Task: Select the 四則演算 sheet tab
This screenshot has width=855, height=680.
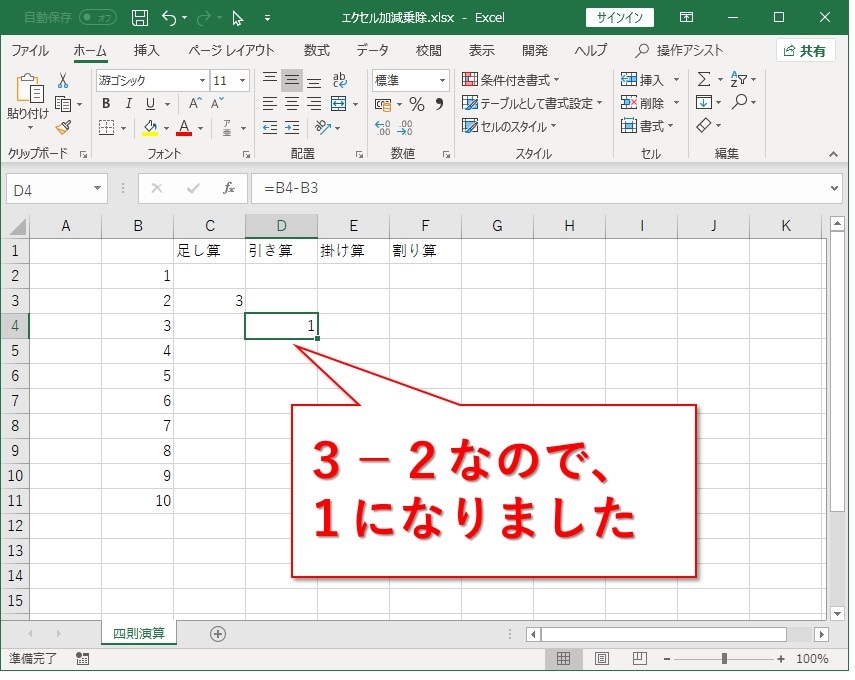Action: click(139, 633)
